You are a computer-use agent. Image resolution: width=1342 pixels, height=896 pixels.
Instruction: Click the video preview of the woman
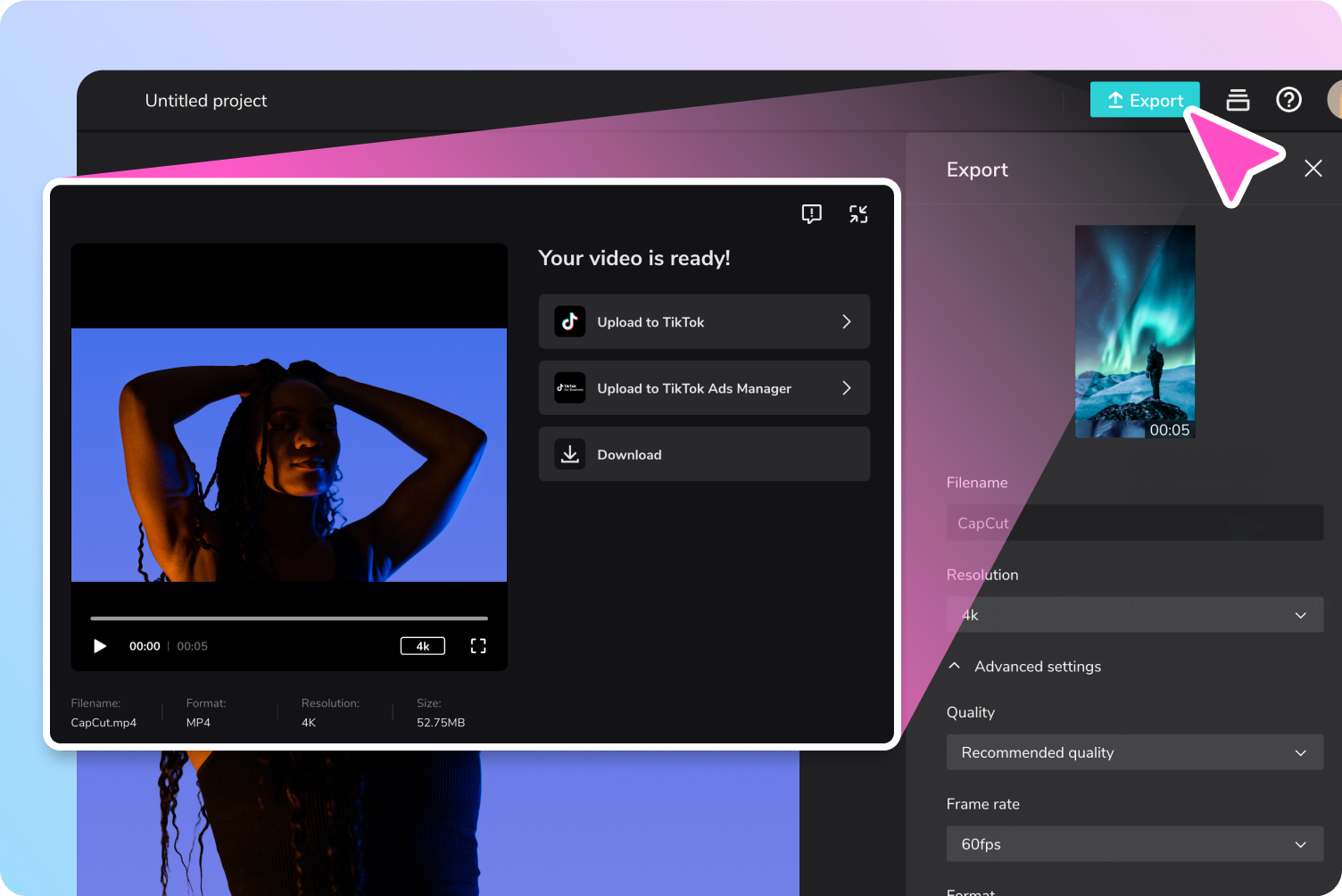tap(289, 455)
